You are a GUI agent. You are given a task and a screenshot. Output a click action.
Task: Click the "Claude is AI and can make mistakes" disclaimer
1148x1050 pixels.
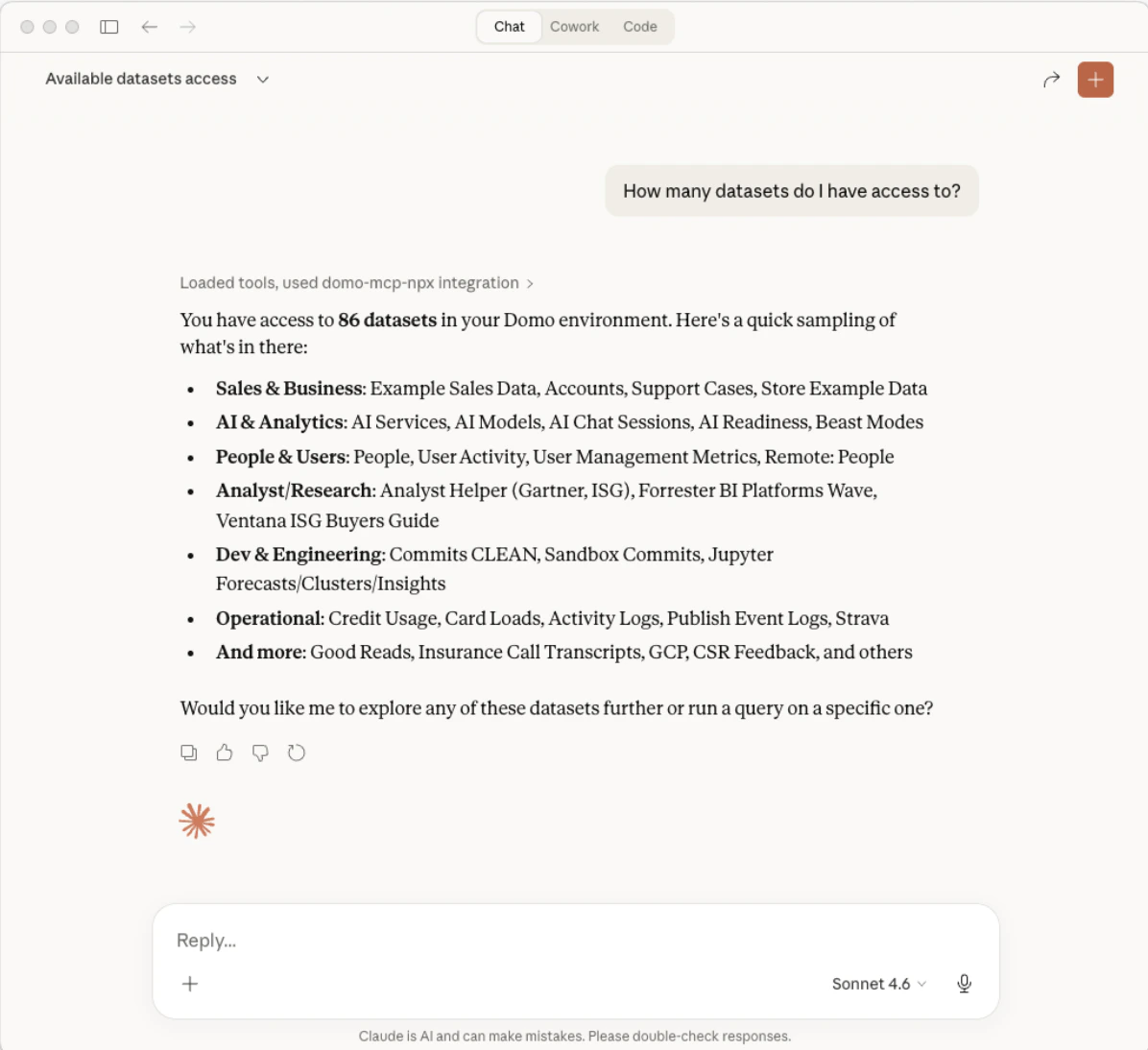point(575,1037)
